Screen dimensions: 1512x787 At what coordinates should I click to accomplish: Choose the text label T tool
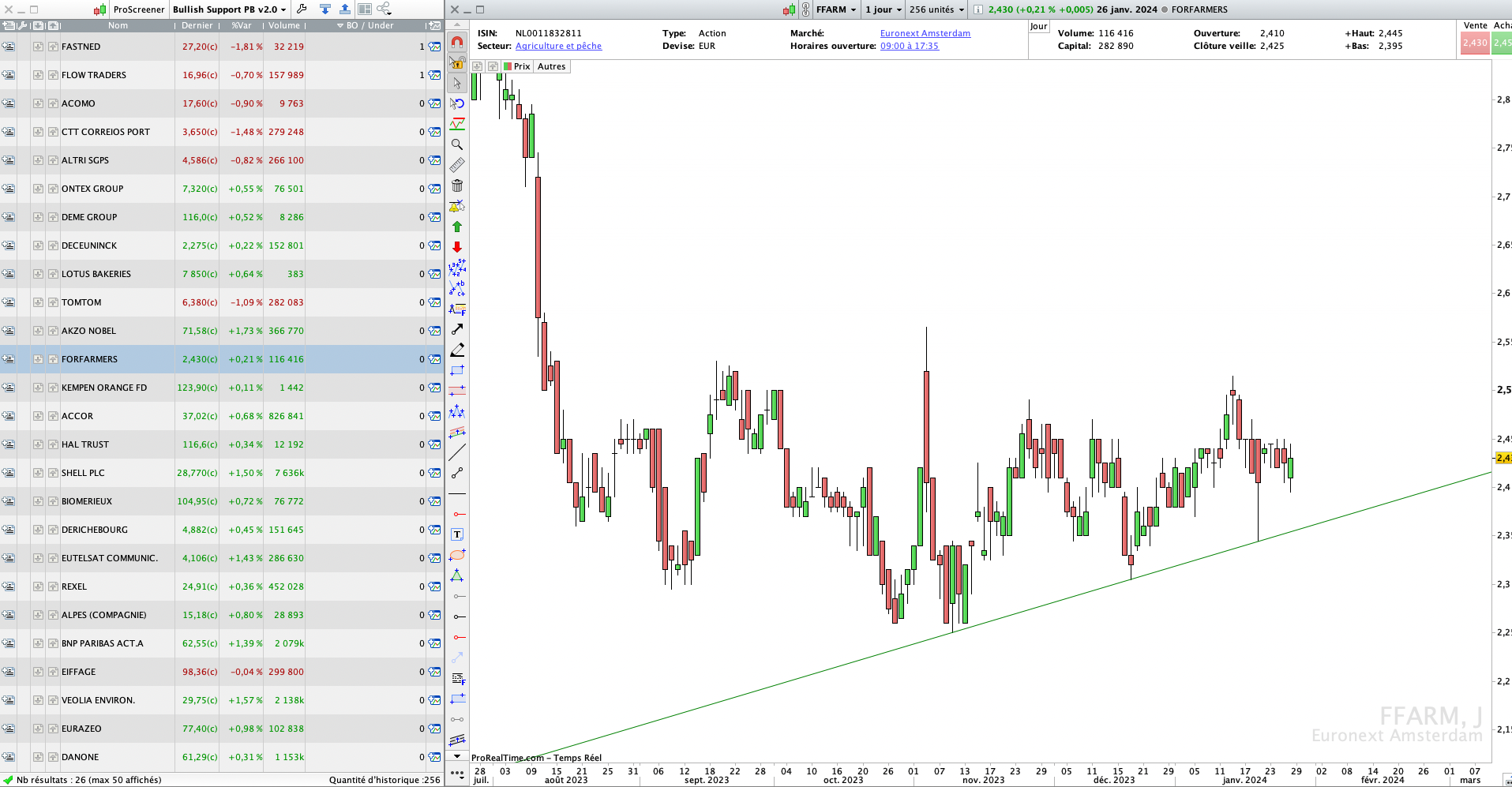[457, 534]
